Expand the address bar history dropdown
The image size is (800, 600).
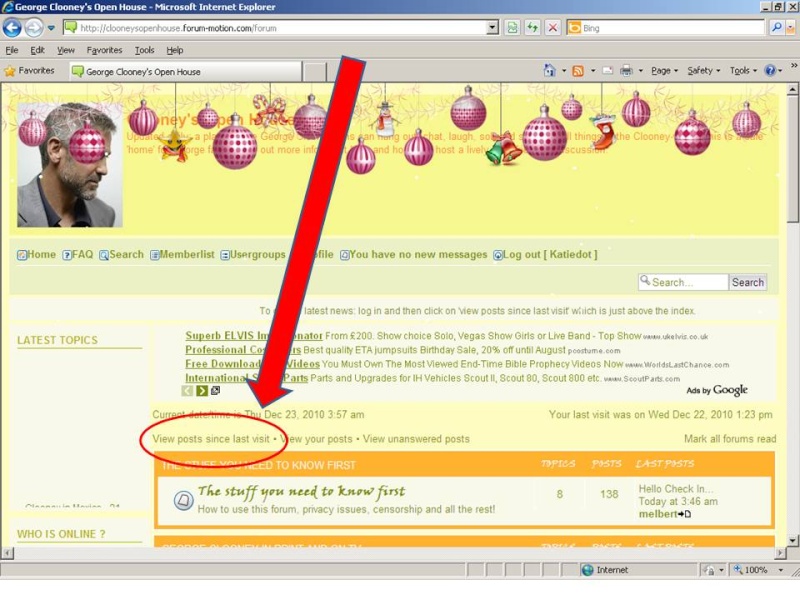click(x=492, y=28)
